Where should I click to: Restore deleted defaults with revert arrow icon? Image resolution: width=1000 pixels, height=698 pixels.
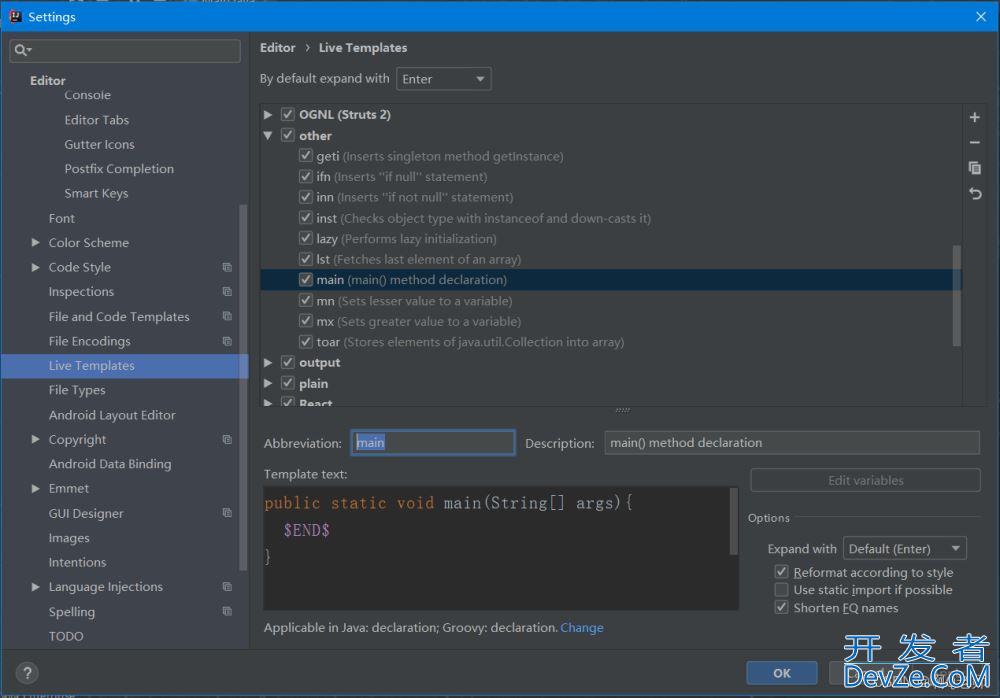click(x=974, y=193)
